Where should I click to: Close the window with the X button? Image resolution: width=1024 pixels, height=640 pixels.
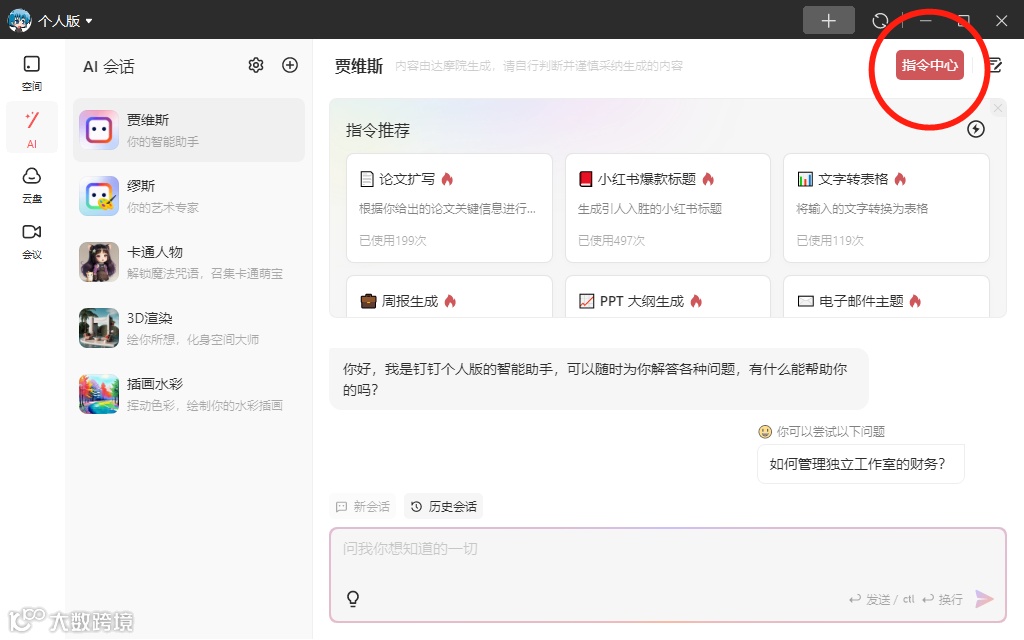[x=1001, y=21]
